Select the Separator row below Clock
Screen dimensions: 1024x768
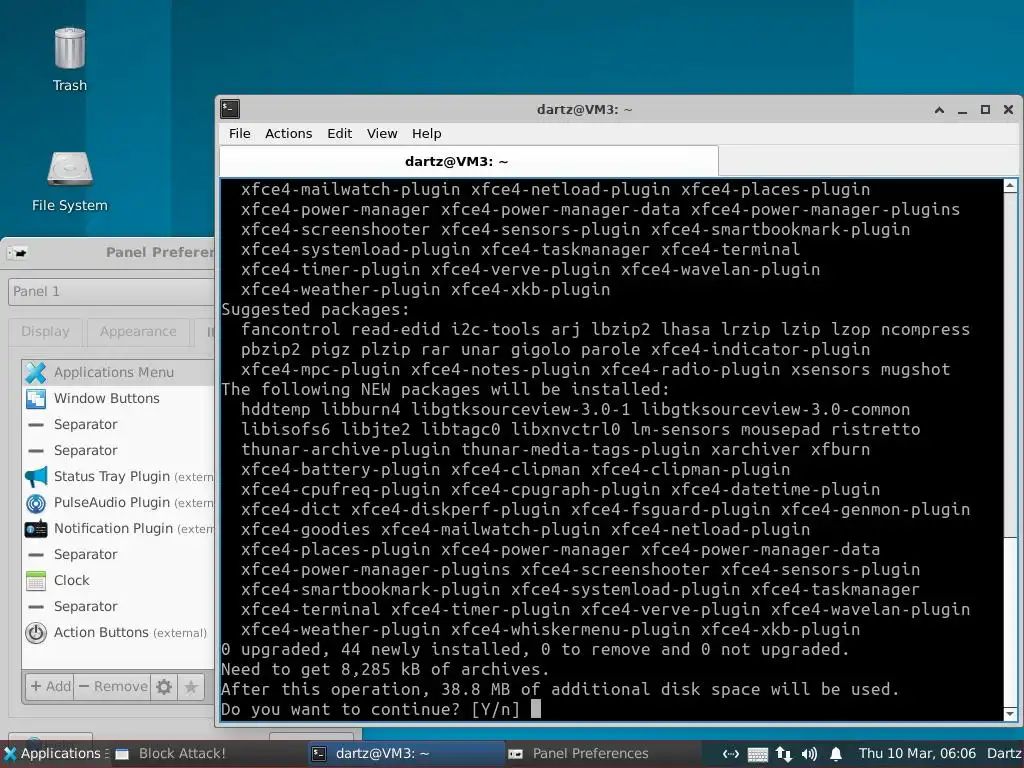point(119,607)
